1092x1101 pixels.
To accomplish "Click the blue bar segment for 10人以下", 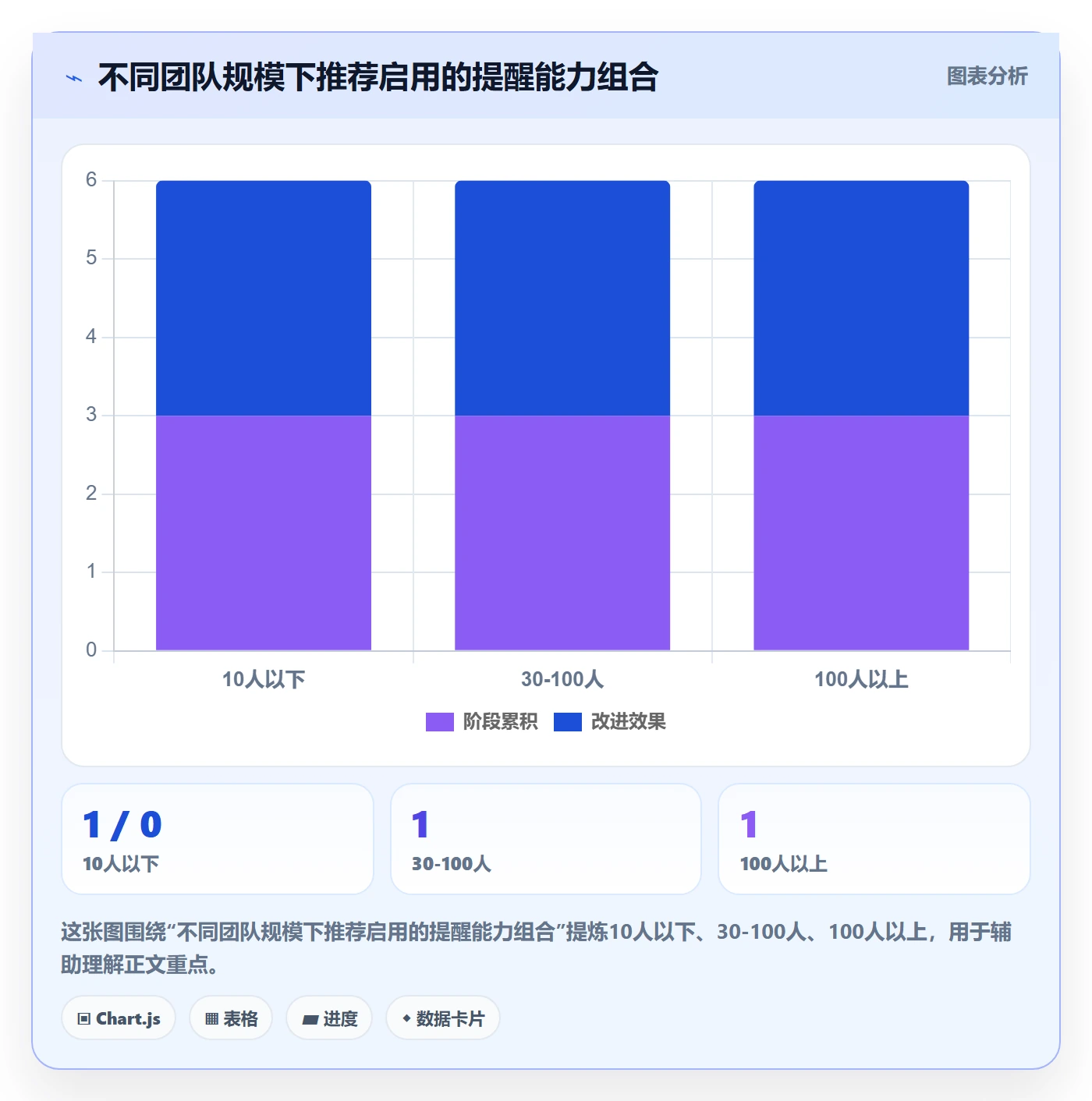I will [264, 298].
